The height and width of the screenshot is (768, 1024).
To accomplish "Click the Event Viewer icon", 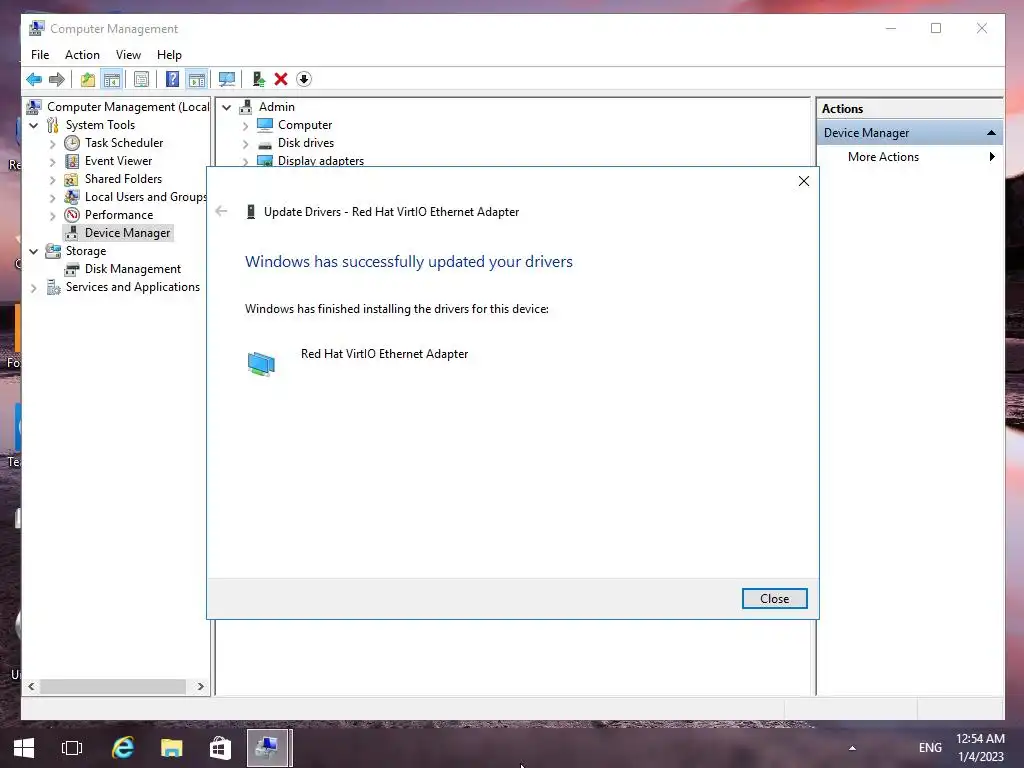I will click(x=72, y=161).
